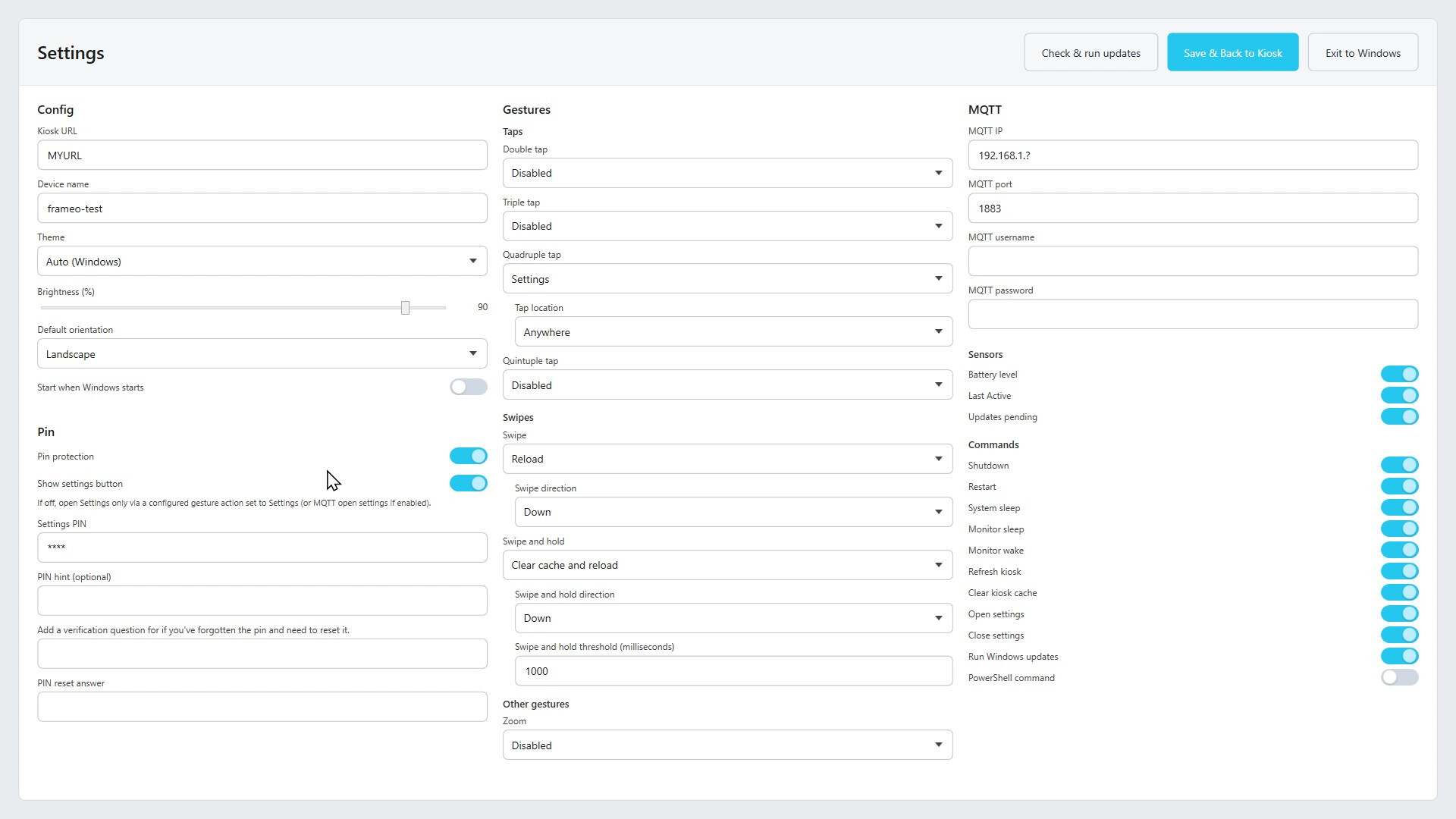1456x819 pixels.
Task: Enable Start when Windows starts toggle
Action: 468,388
